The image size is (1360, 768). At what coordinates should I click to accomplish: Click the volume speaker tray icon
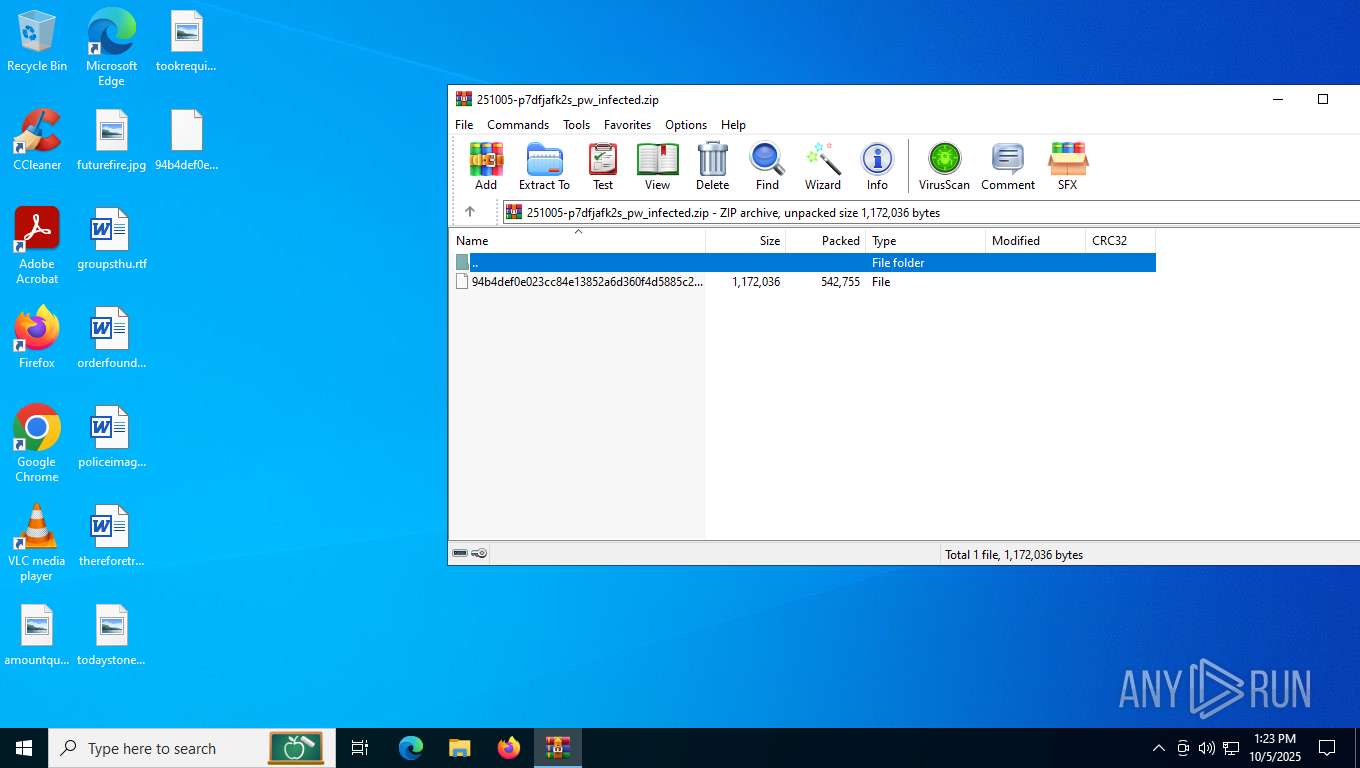pyautogui.click(x=1207, y=748)
